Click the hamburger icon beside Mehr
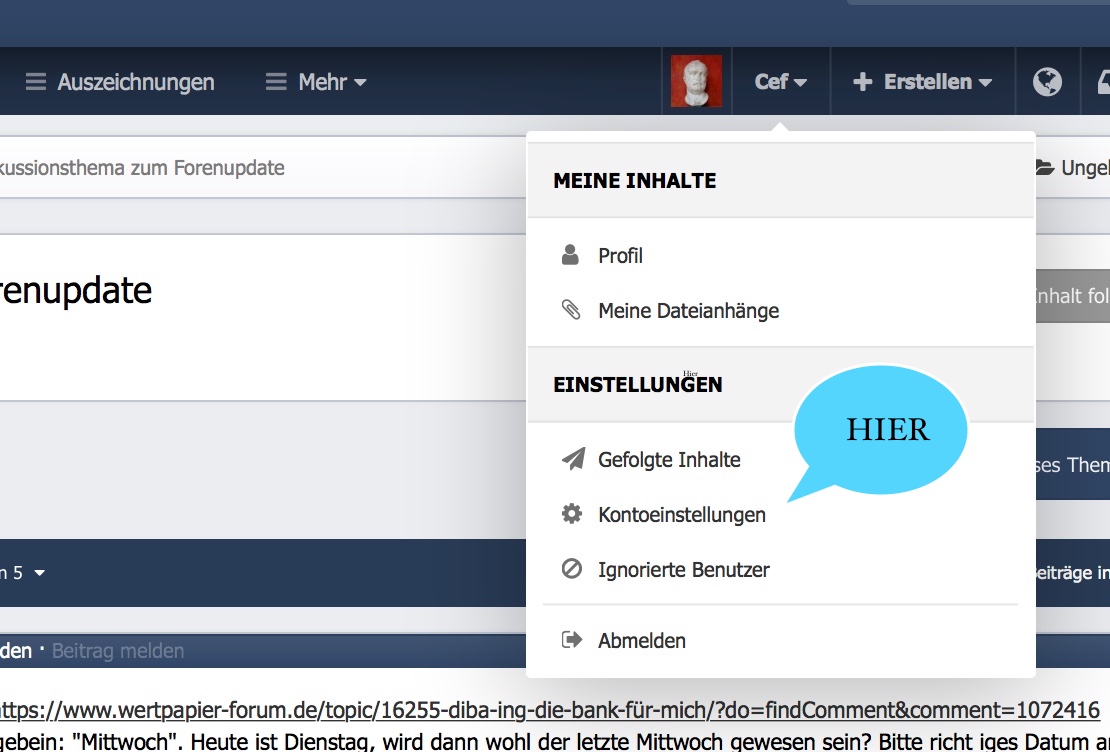Viewport: 1110px width, 752px height. pyautogui.click(x=276, y=82)
